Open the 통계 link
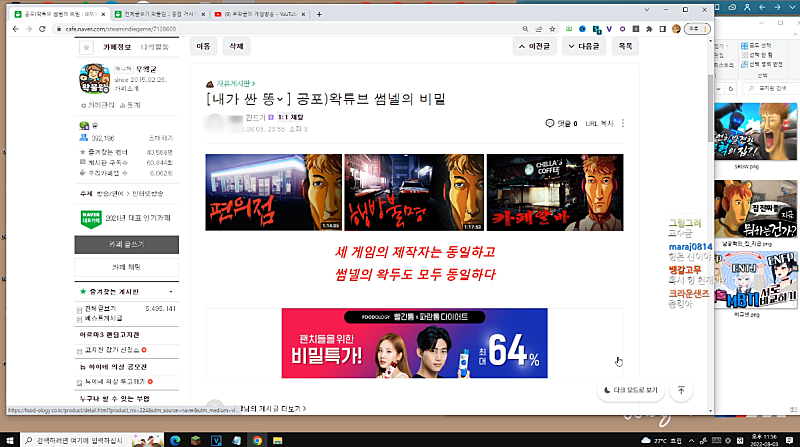Screen dimensions: 800x447 click(130, 105)
